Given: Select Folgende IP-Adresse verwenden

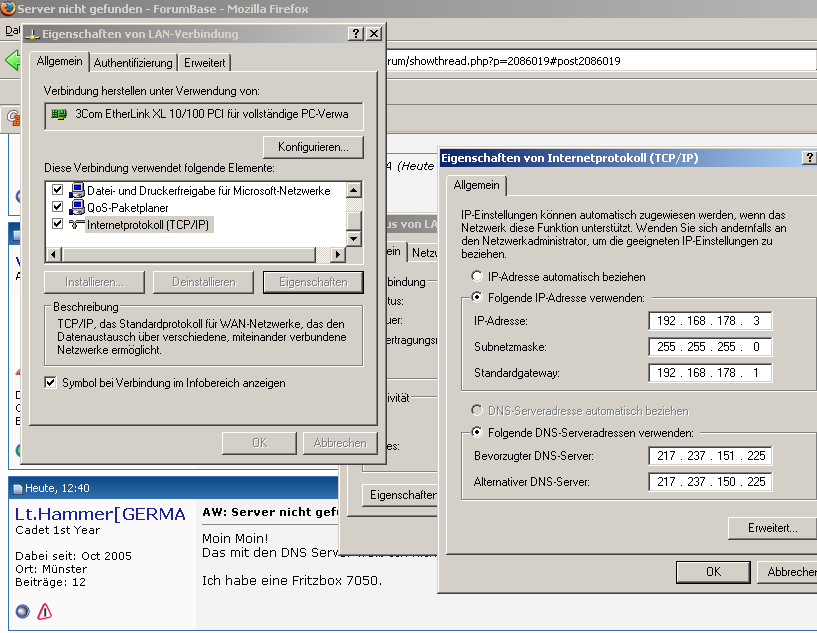Looking at the screenshot, I should coord(476,297).
